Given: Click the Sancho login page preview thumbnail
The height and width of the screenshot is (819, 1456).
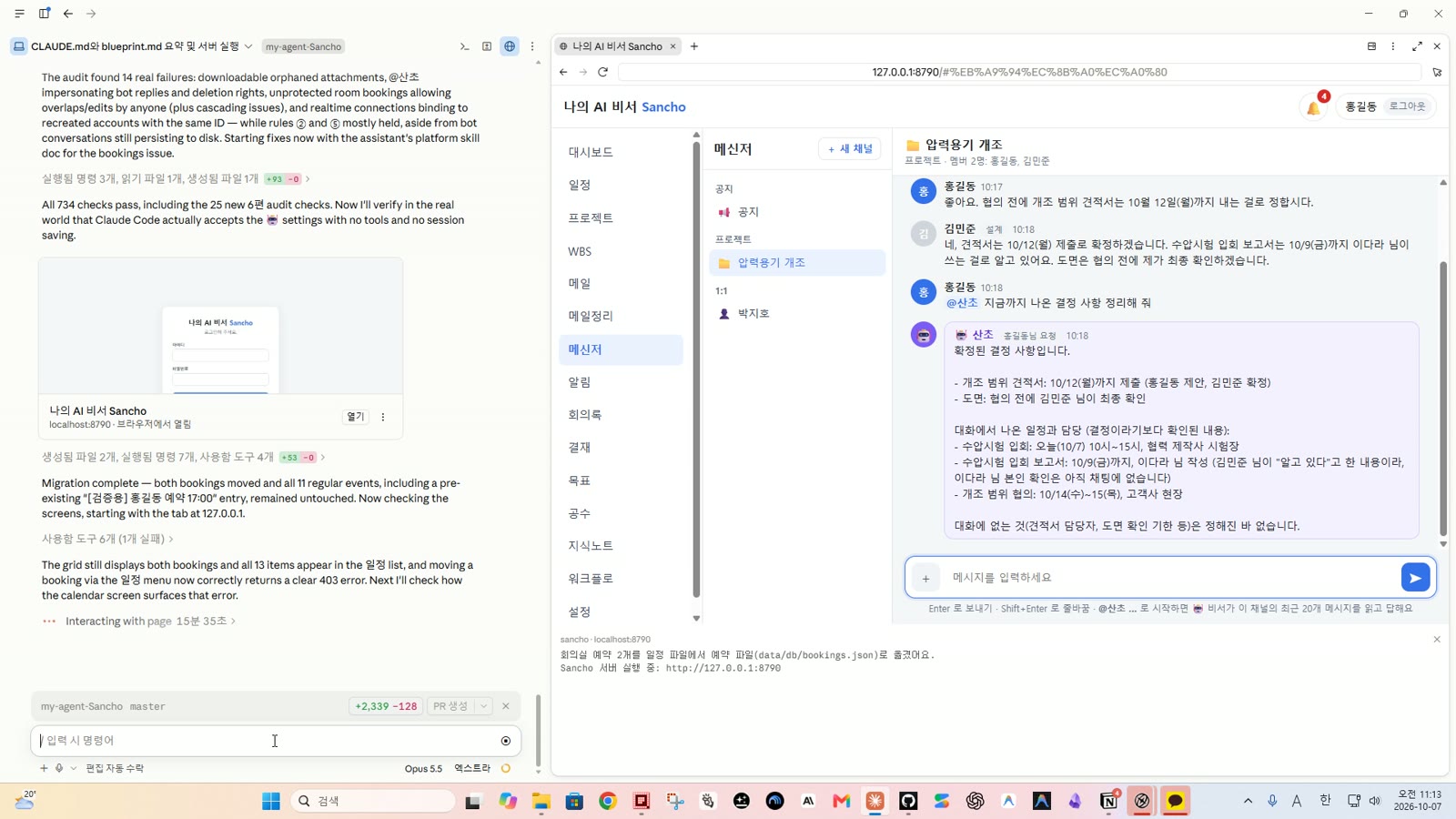Looking at the screenshot, I should (x=220, y=326).
